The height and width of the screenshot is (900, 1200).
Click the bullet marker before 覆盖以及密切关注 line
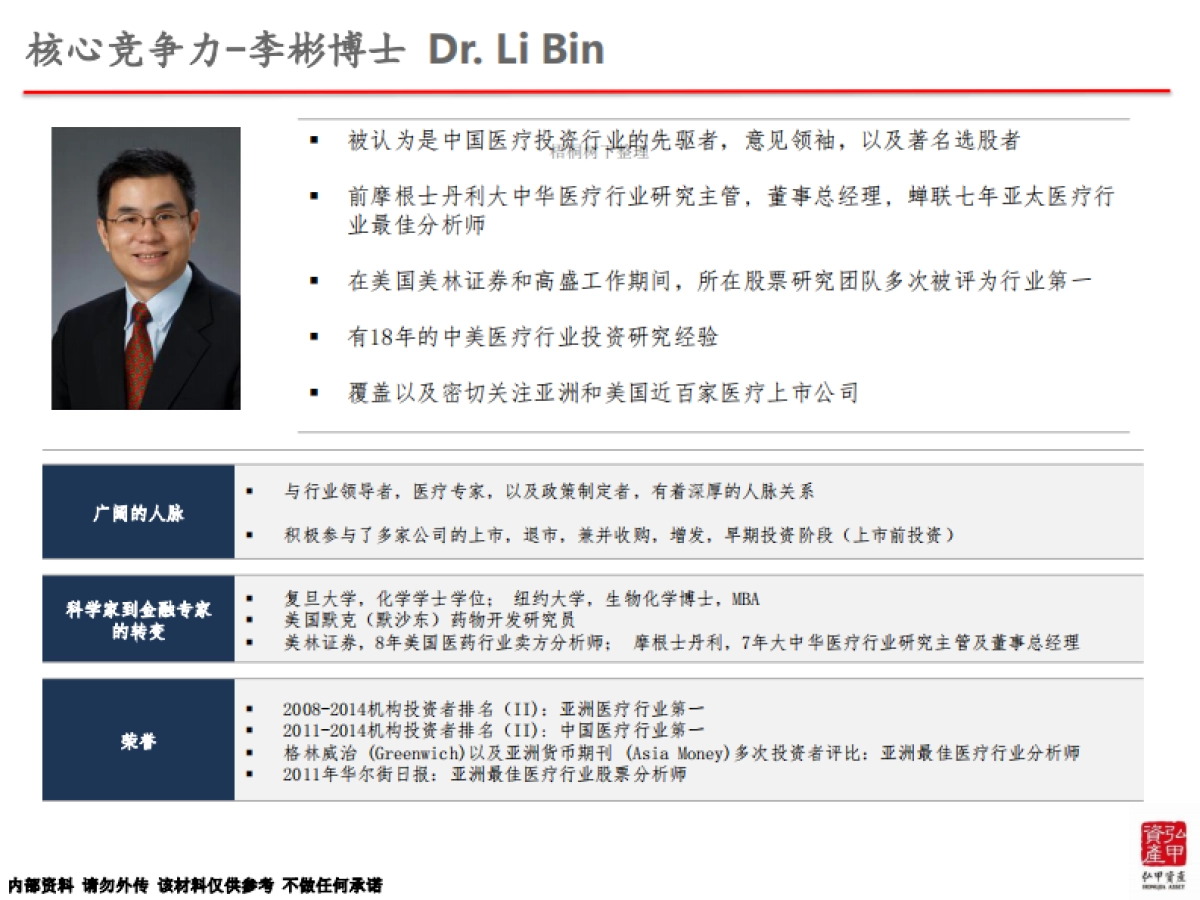[x=312, y=392]
